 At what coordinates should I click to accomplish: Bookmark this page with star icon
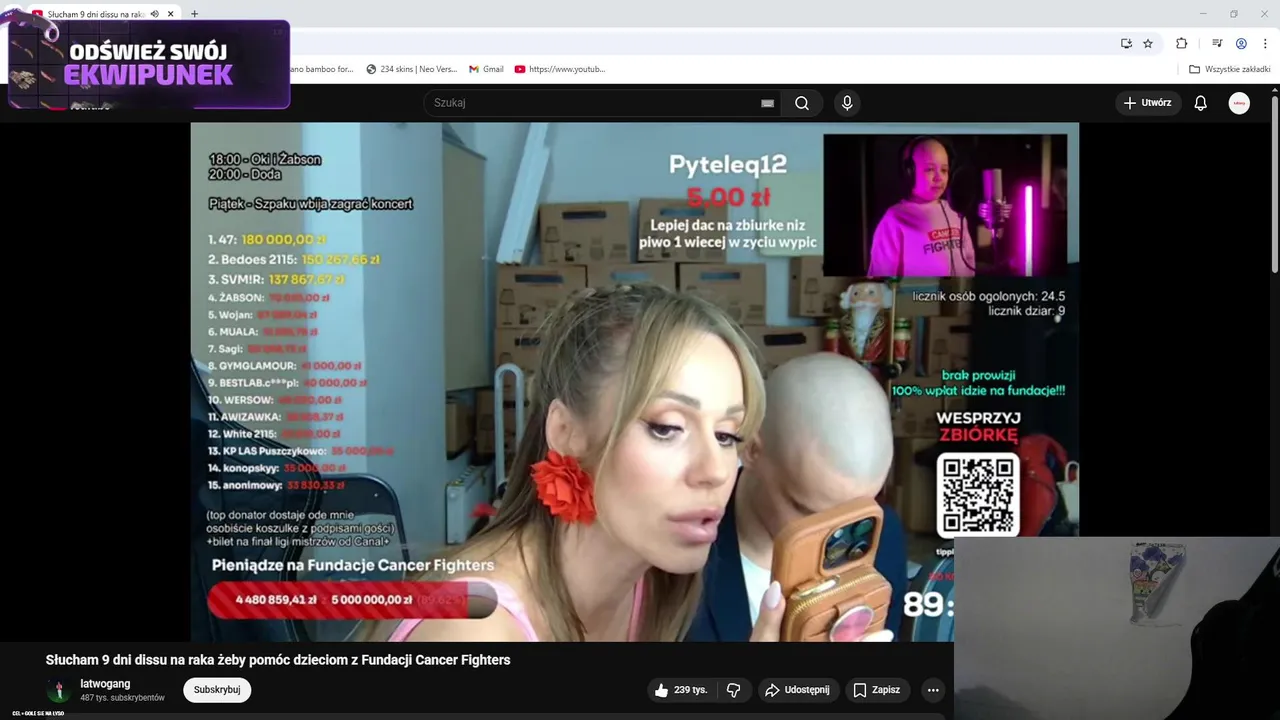pyautogui.click(x=1148, y=43)
